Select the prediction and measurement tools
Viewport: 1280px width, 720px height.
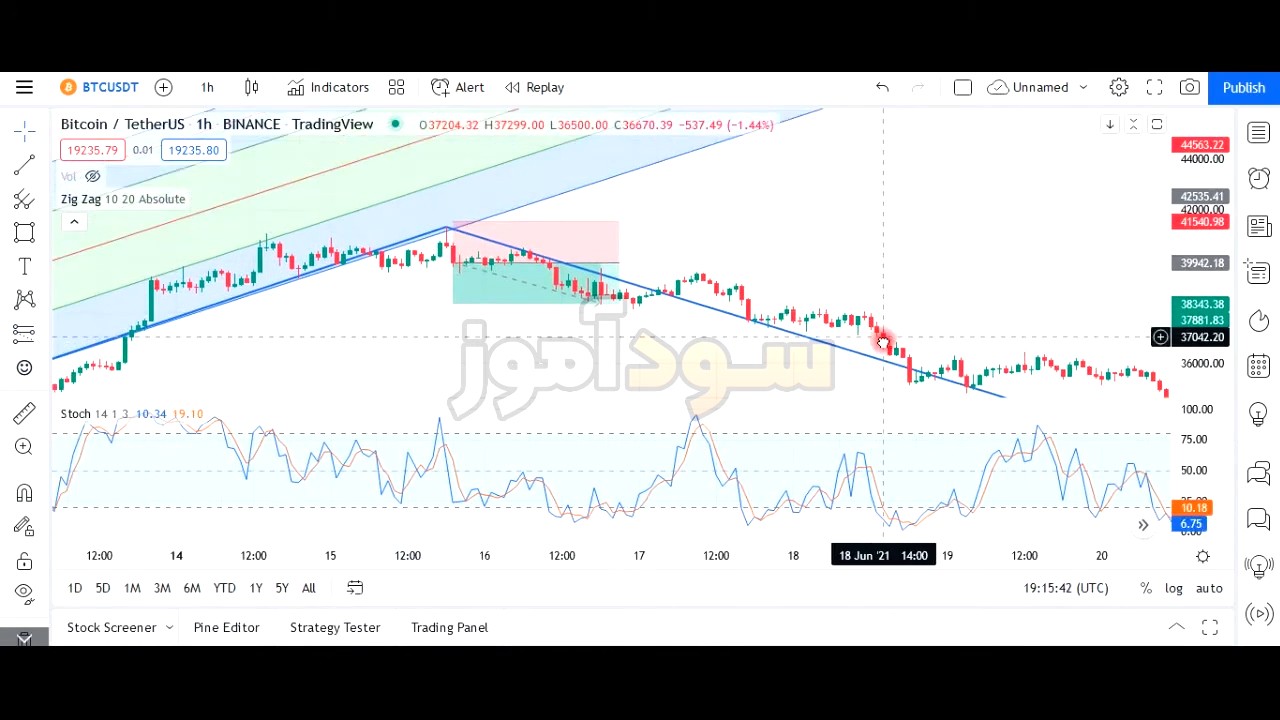pyautogui.click(x=25, y=333)
